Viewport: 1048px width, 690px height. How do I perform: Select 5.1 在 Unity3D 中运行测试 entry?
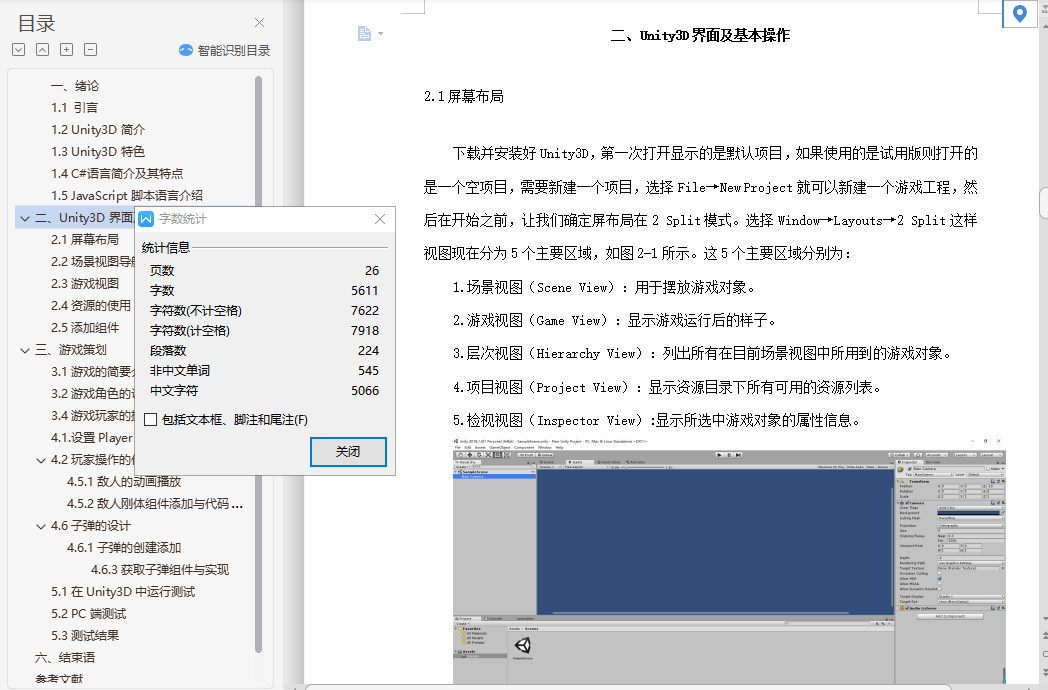coord(123,592)
